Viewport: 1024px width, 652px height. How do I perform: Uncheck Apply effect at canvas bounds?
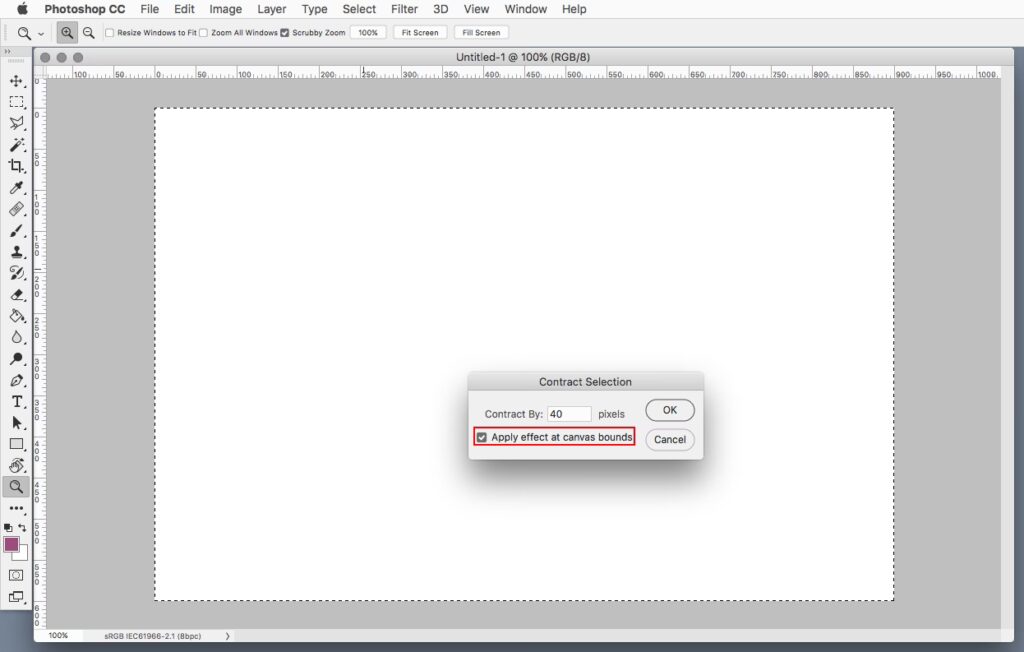482,438
